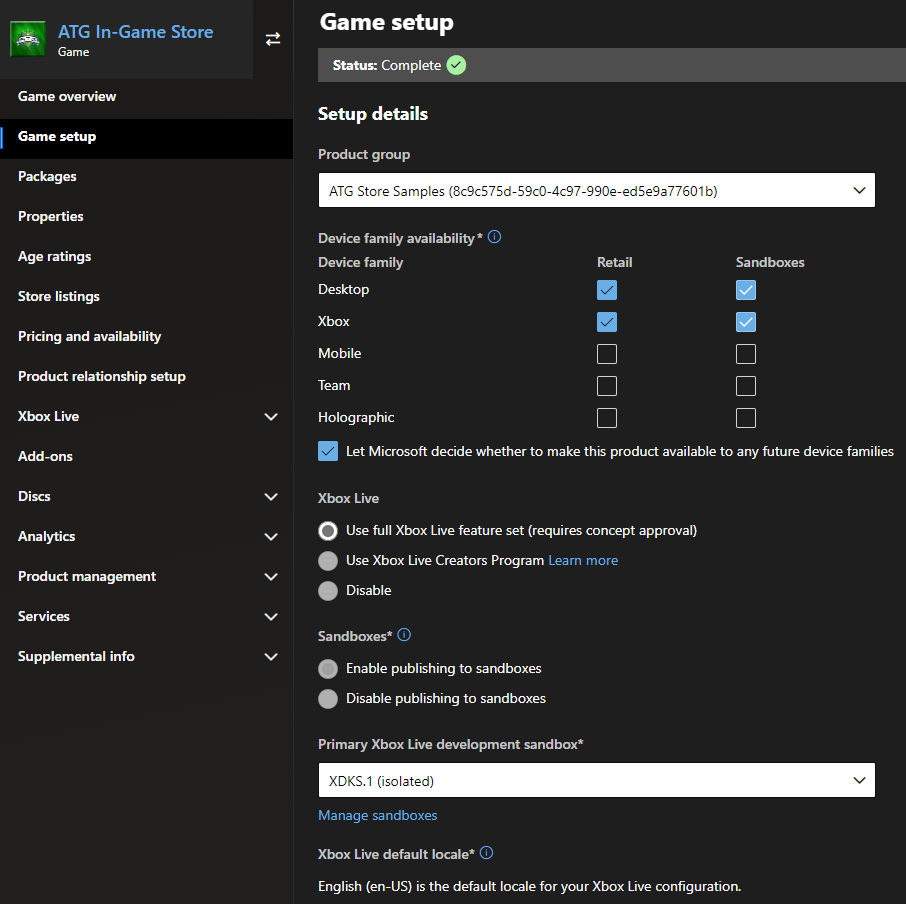This screenshot has height=904, width=906.
Task: Select Use Xbox Live Creators Program option
Action: point(327,561)
